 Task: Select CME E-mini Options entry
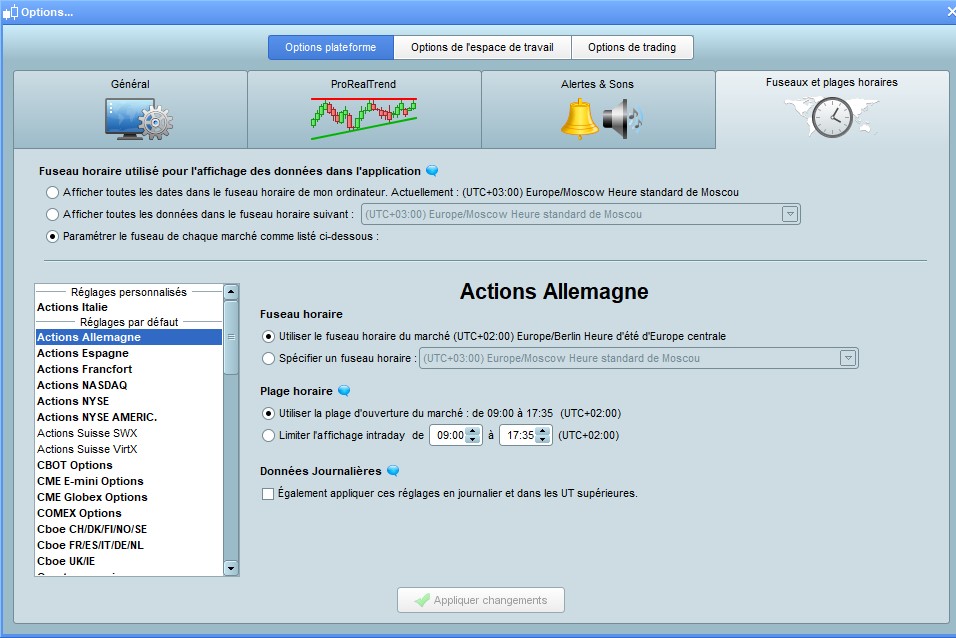click(x=129, y=481)
